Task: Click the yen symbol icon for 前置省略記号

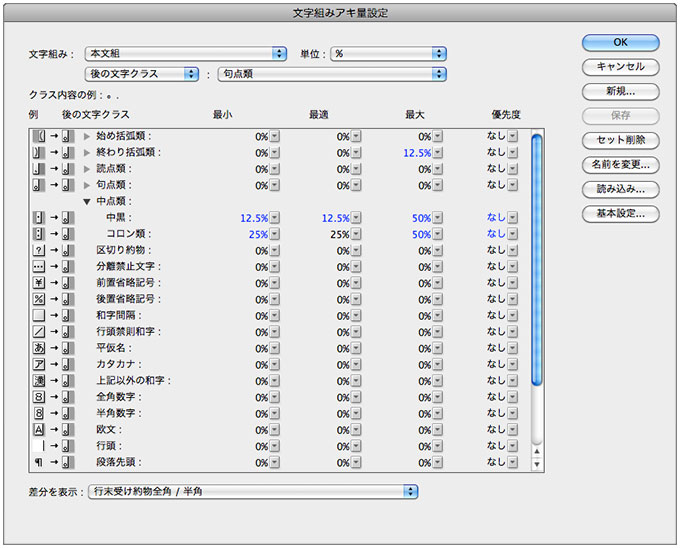Action: pyautogui.click(x=39, y=283)
